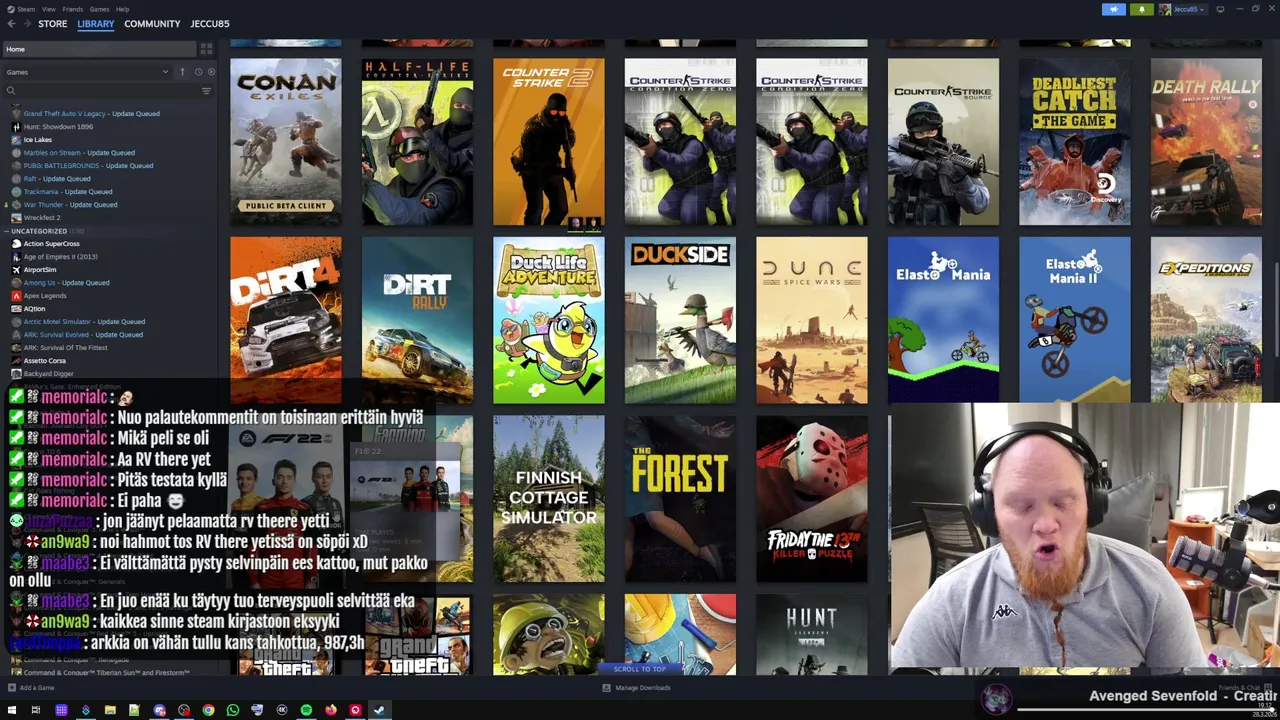This screenshot has height=720, width=1280.
Task: Sort library list with up-arrow icon
Action: point(182,72)
